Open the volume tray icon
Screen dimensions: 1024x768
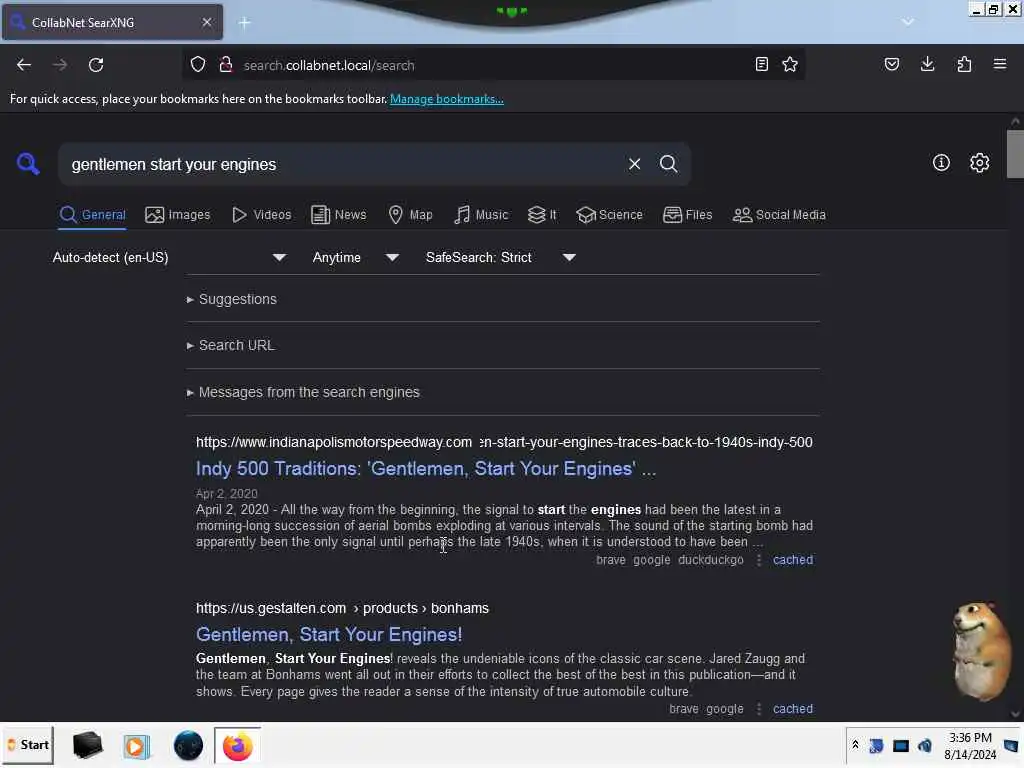tap(925, 745)
